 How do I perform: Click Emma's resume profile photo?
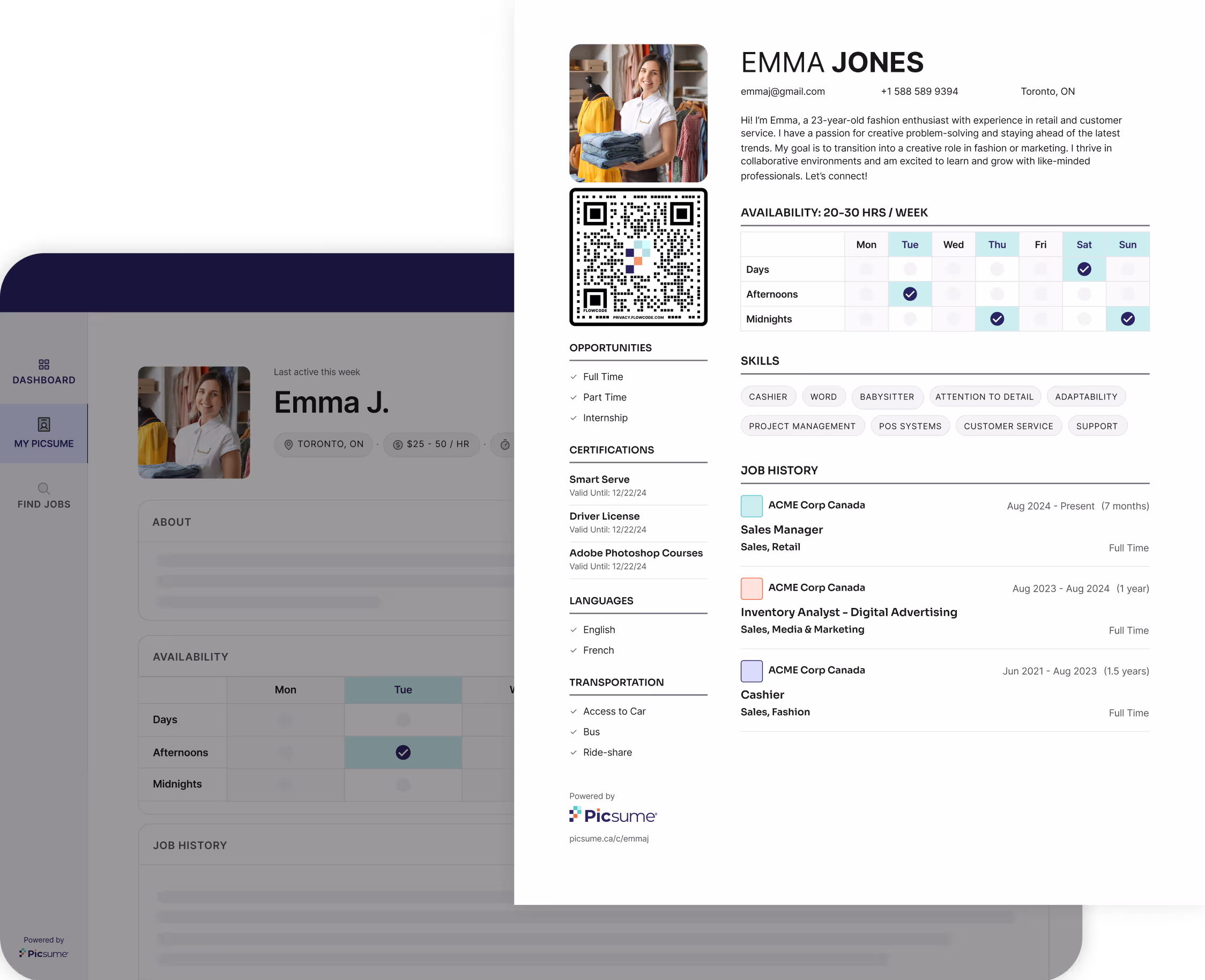pos(638,113)
